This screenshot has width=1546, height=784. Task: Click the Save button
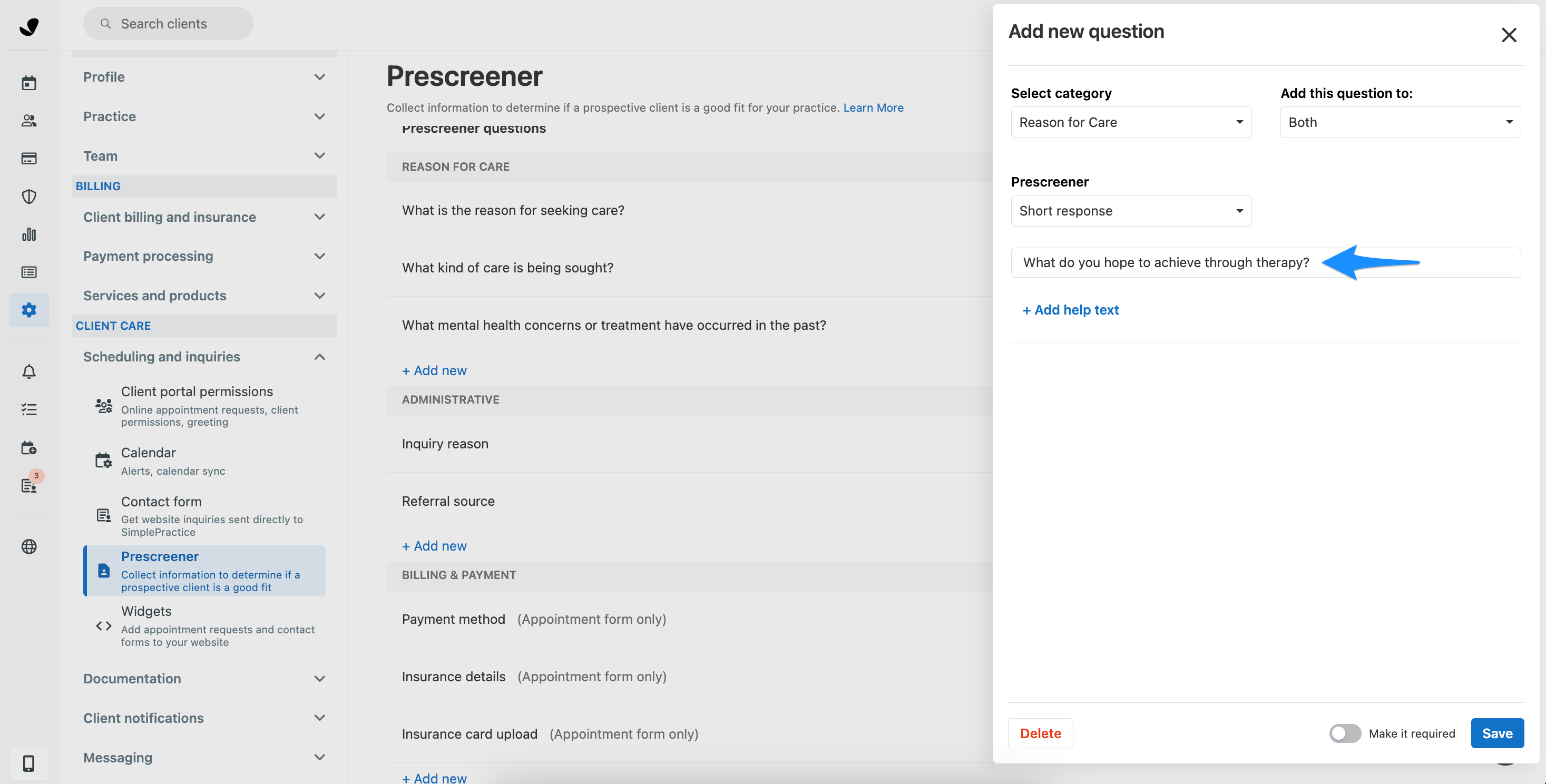point(1497,733)
